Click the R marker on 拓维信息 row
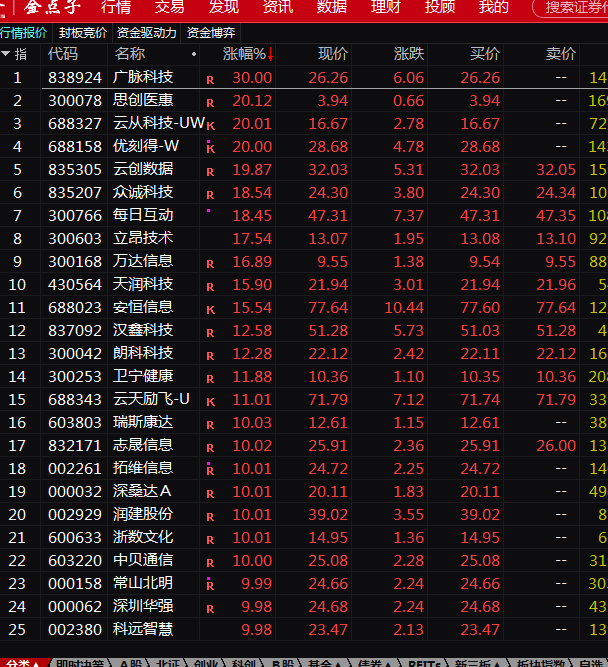The height and width of the screenshot is (667, 608). point(210,470)
